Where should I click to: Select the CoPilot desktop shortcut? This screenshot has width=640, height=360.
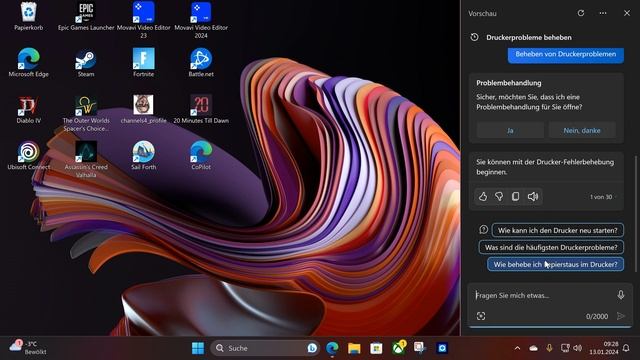[x=201, y=156]
